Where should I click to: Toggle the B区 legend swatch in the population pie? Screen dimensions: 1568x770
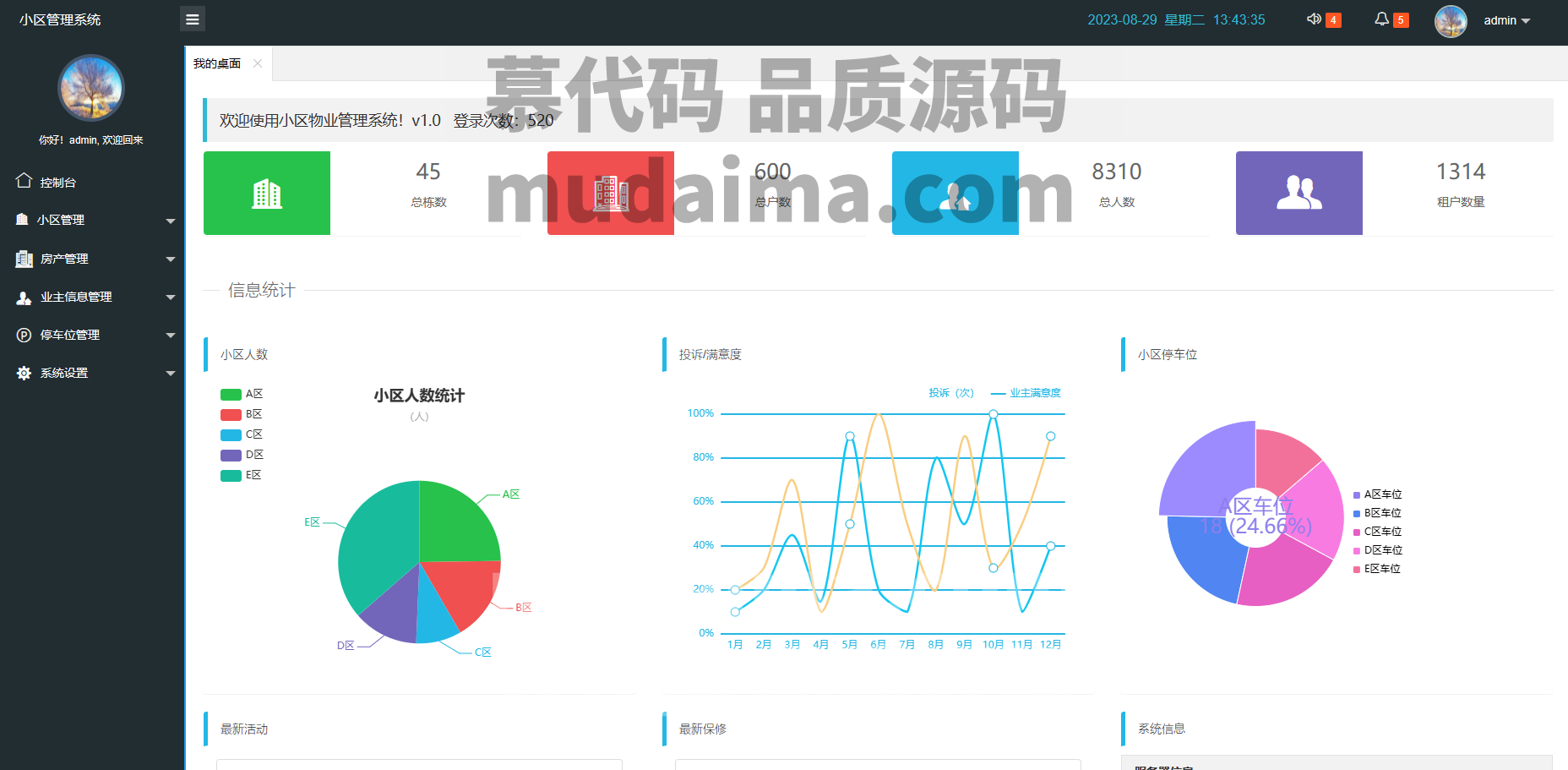point(231,414)
